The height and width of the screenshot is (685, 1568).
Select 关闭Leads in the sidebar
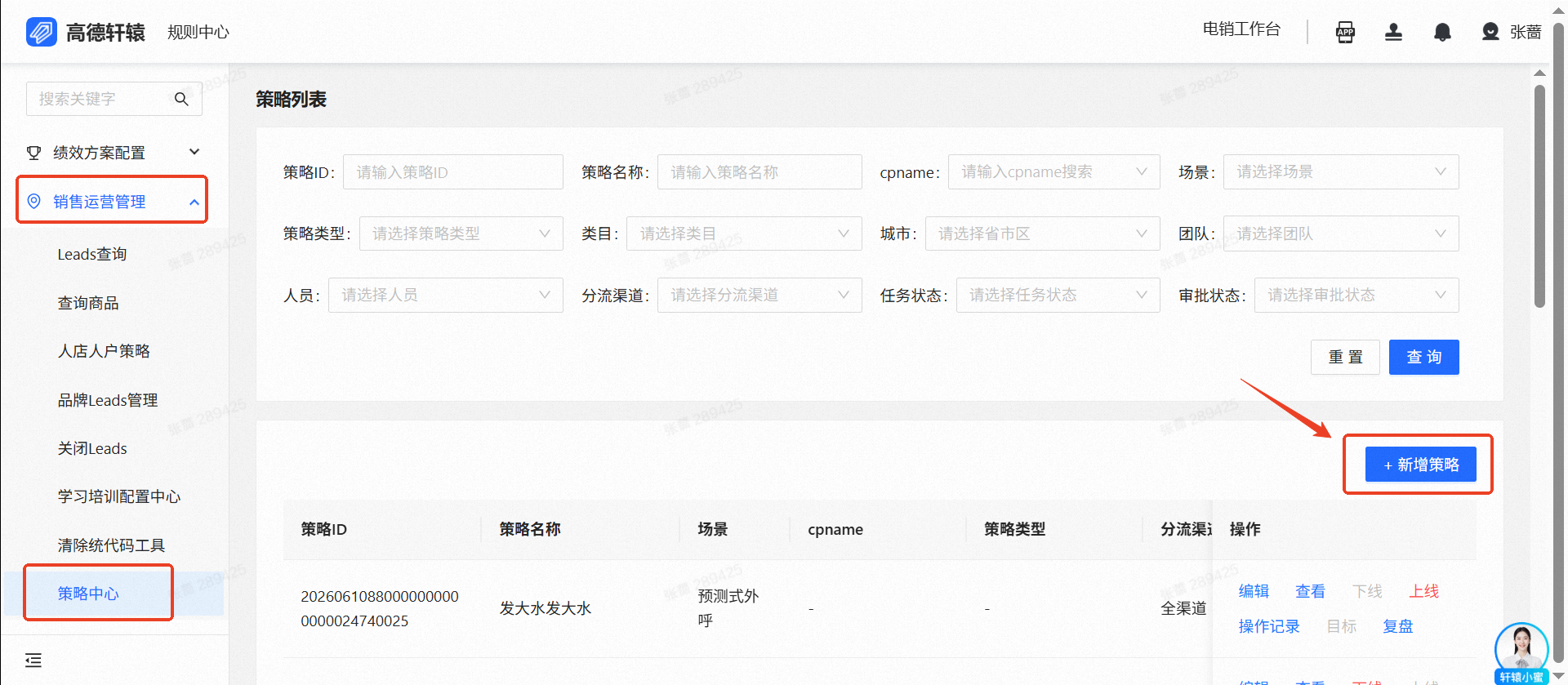coord(92,448)
